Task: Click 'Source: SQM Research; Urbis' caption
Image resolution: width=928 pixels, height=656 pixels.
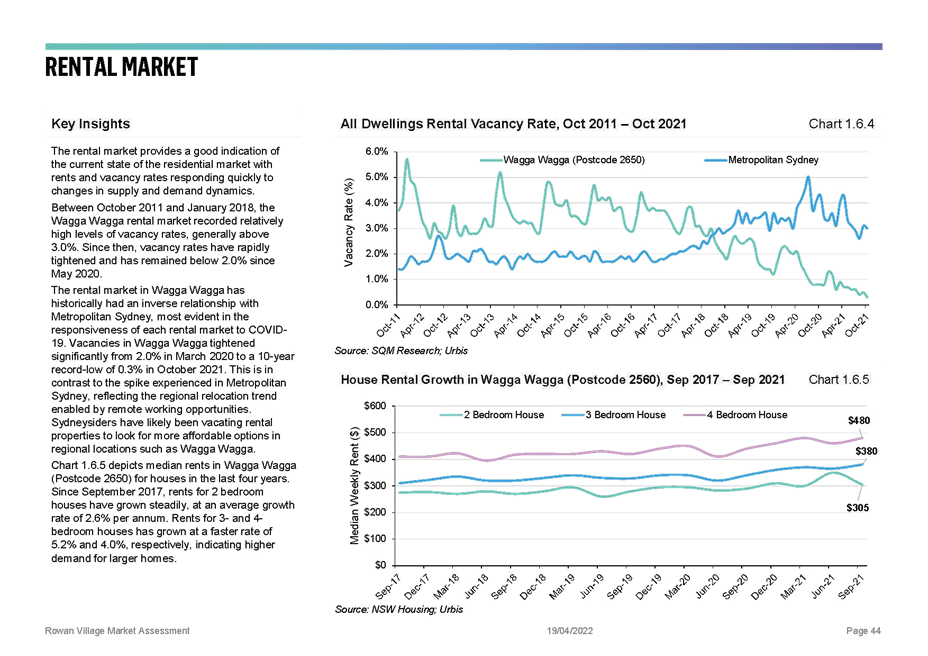Action: coord(401,350)
